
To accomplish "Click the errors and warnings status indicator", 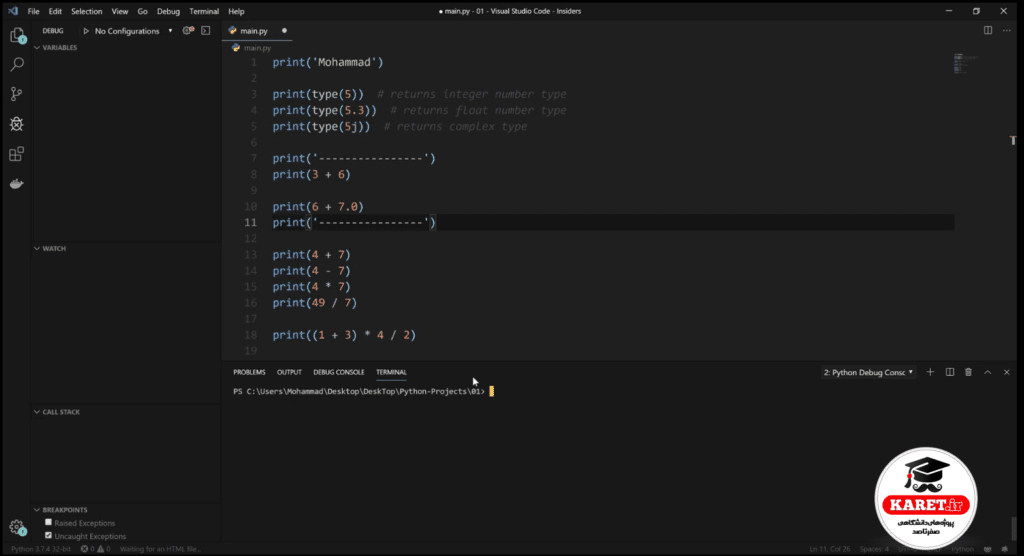I will click(x=95, y=549).
